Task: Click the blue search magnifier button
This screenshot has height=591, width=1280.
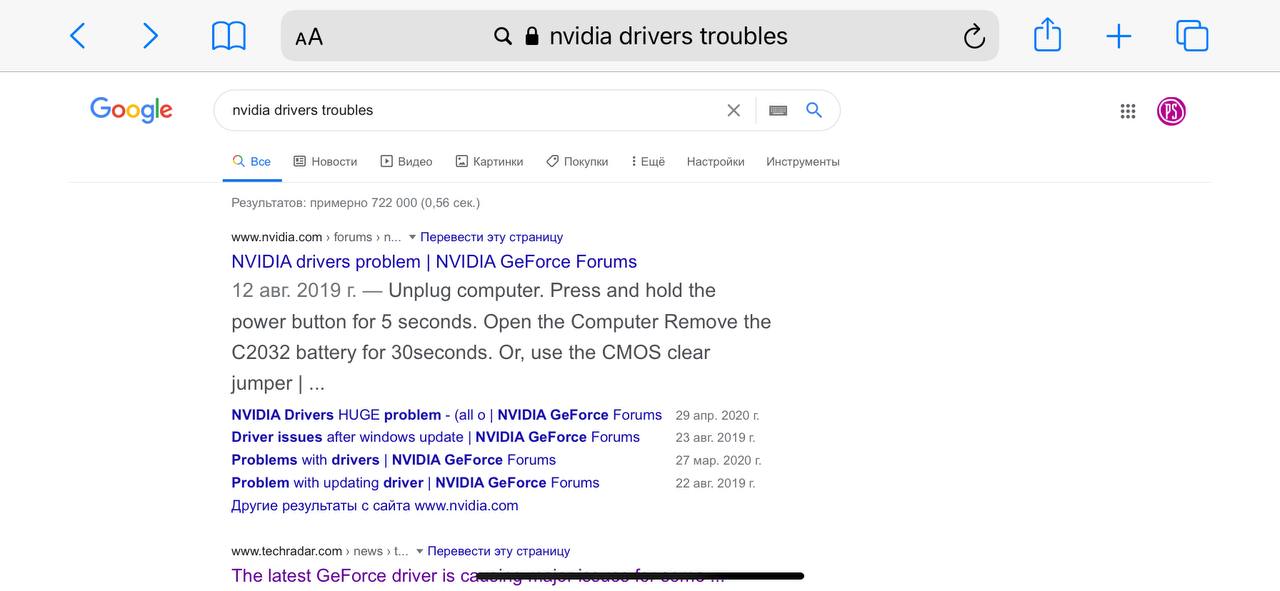Action: point(814,110)
